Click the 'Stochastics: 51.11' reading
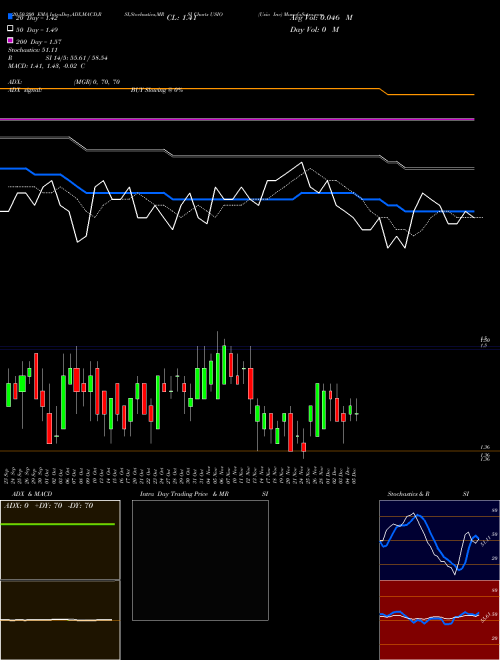The height and width of the screenshot is (660, 500). 32,50
